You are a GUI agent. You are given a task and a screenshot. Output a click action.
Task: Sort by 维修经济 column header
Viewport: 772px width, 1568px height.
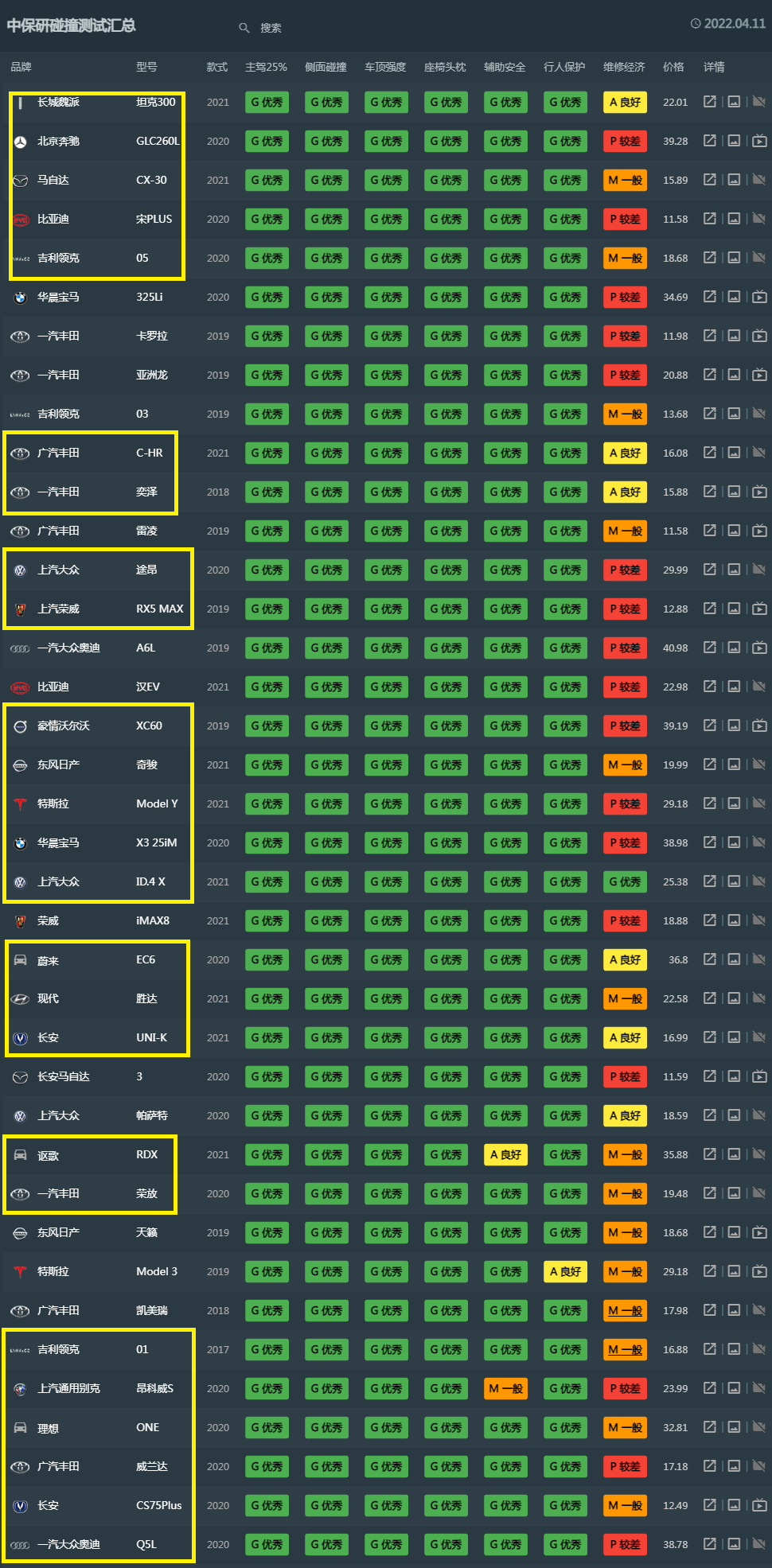pos(624,67)
